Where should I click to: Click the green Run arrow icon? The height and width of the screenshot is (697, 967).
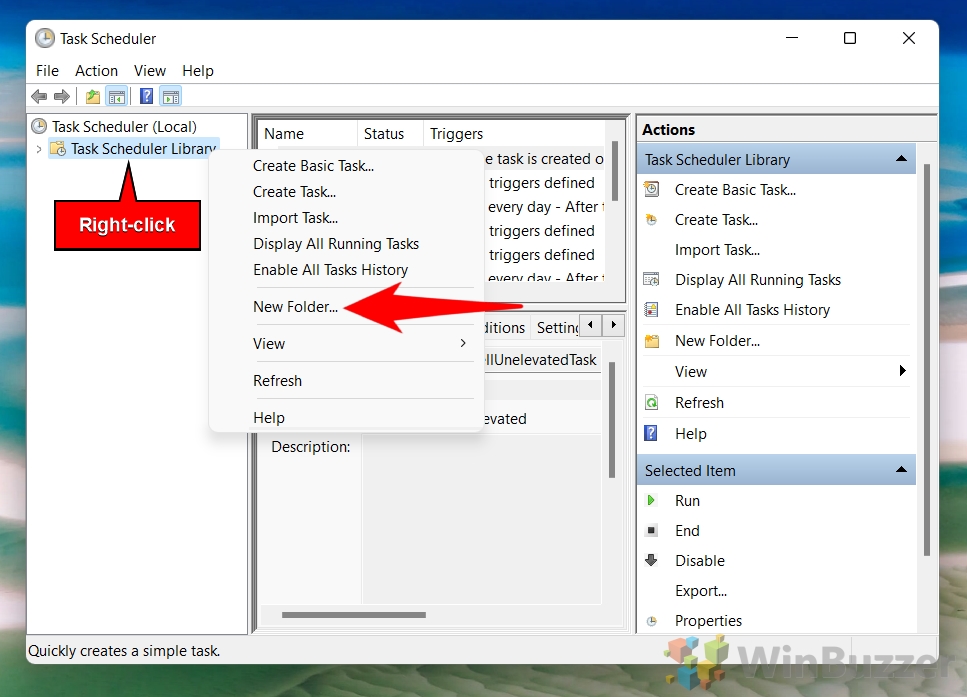[651, 500]
